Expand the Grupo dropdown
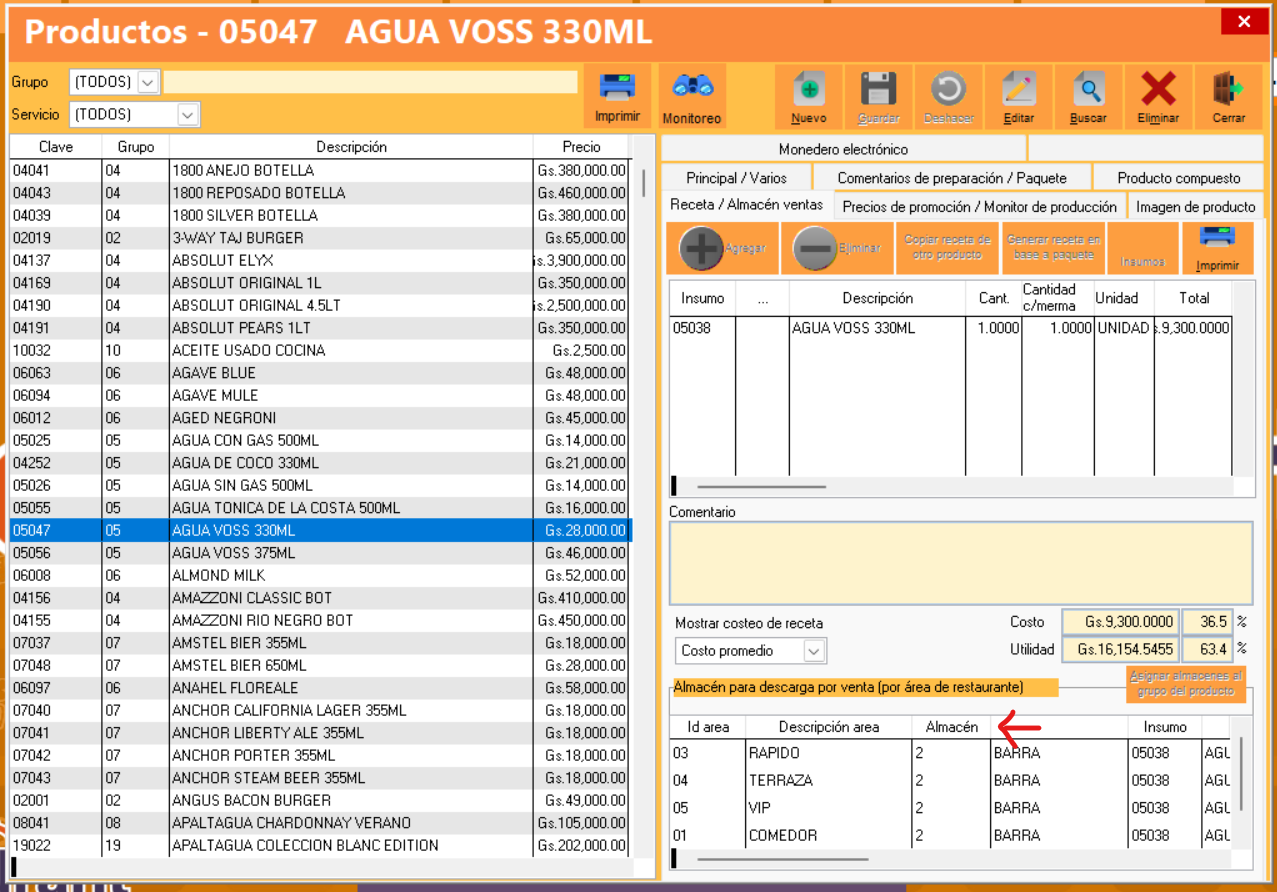The width and height of the screenshot is (1277, 892). point(149,82)
